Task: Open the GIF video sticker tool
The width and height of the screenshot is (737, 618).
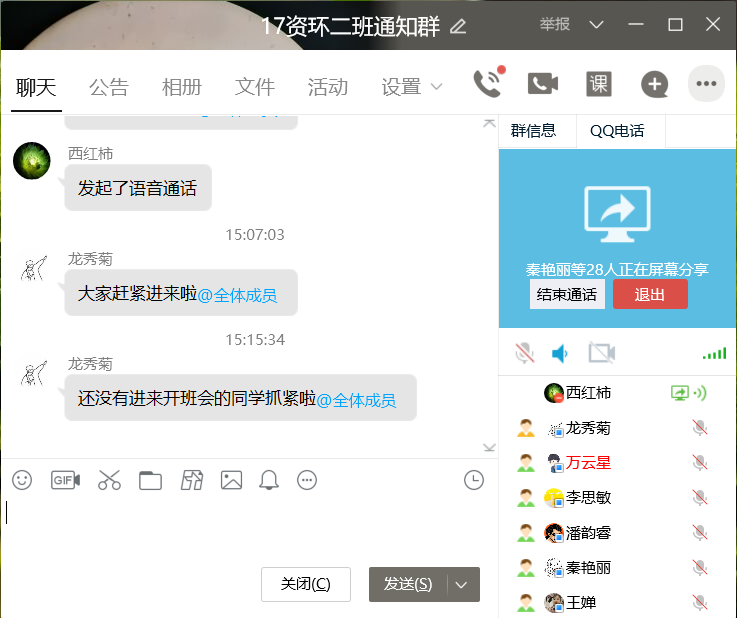Action: click(65, 480)
